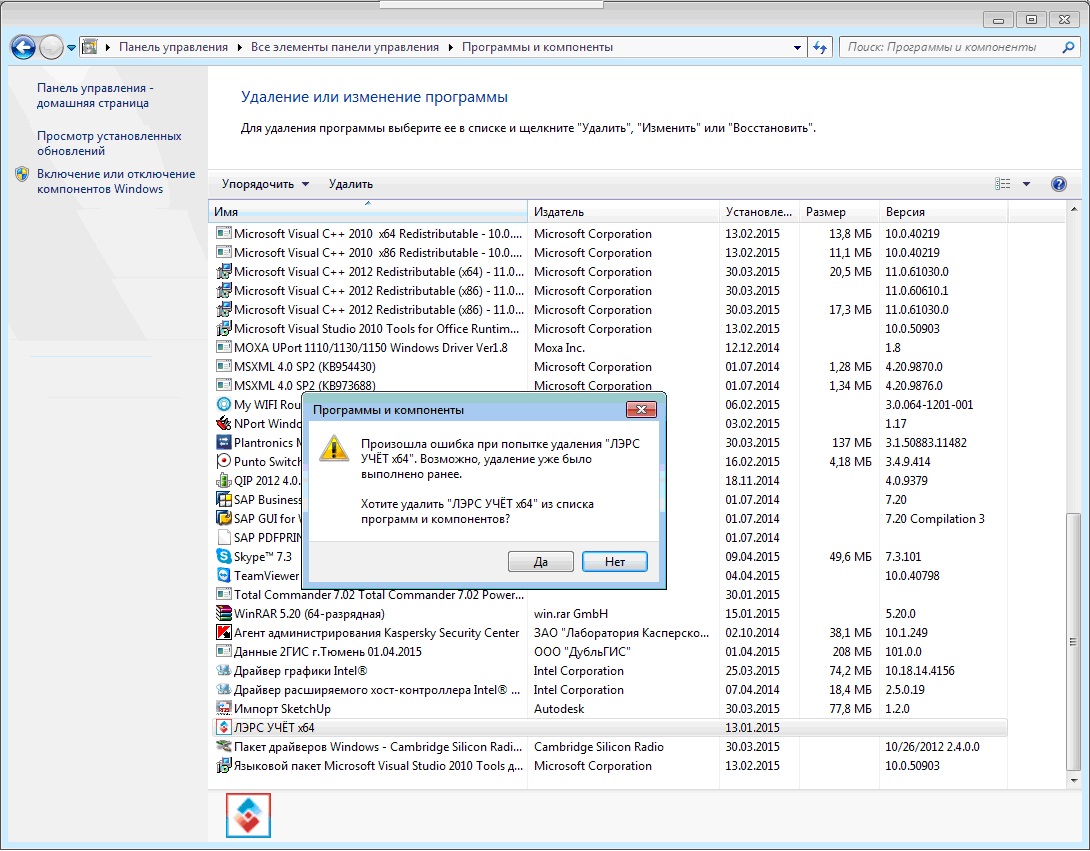Select Microsoft Visual Studio 2010 Tools for Office Runtime

(608, 329)
